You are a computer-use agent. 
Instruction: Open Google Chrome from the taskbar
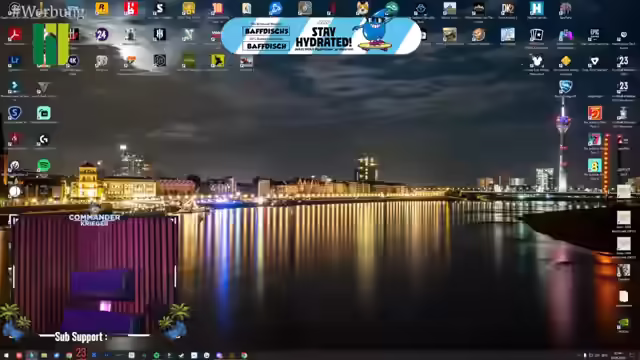point(244,356)
